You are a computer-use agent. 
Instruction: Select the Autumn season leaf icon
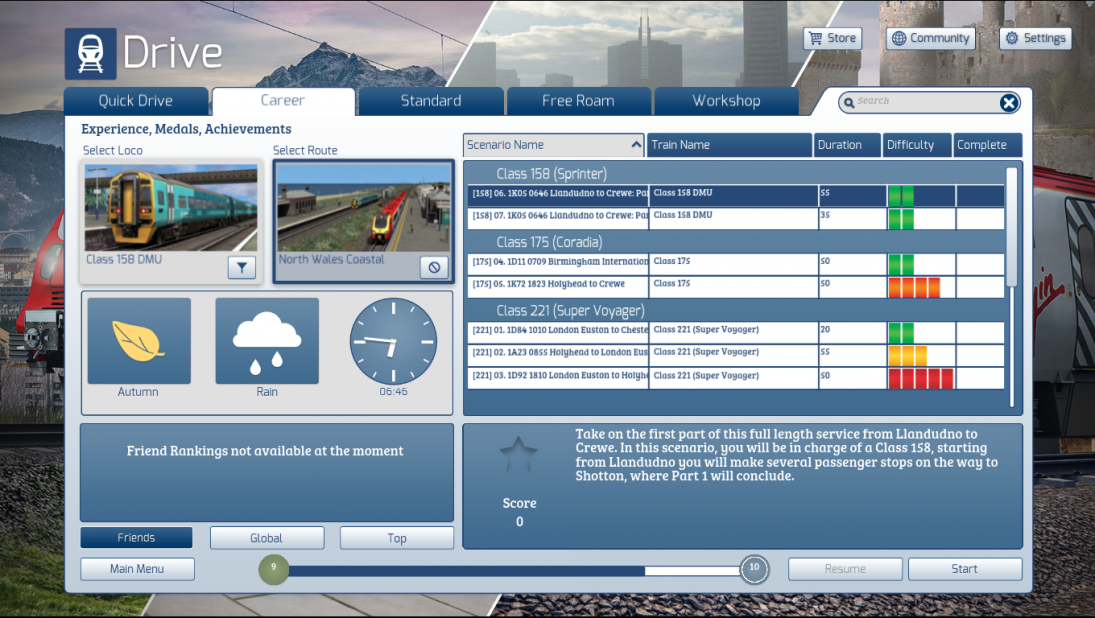tap(138, 340)
